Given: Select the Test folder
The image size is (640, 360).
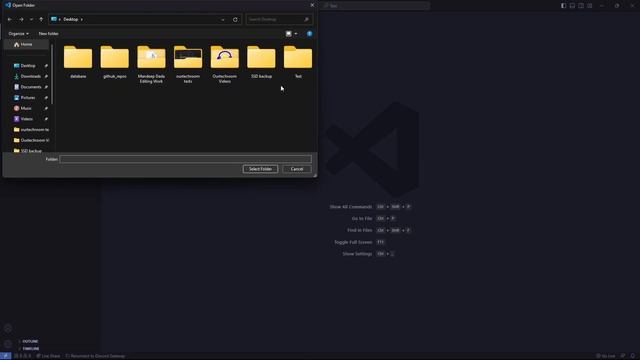Looking at the screenshot, I should coord(298,62).
